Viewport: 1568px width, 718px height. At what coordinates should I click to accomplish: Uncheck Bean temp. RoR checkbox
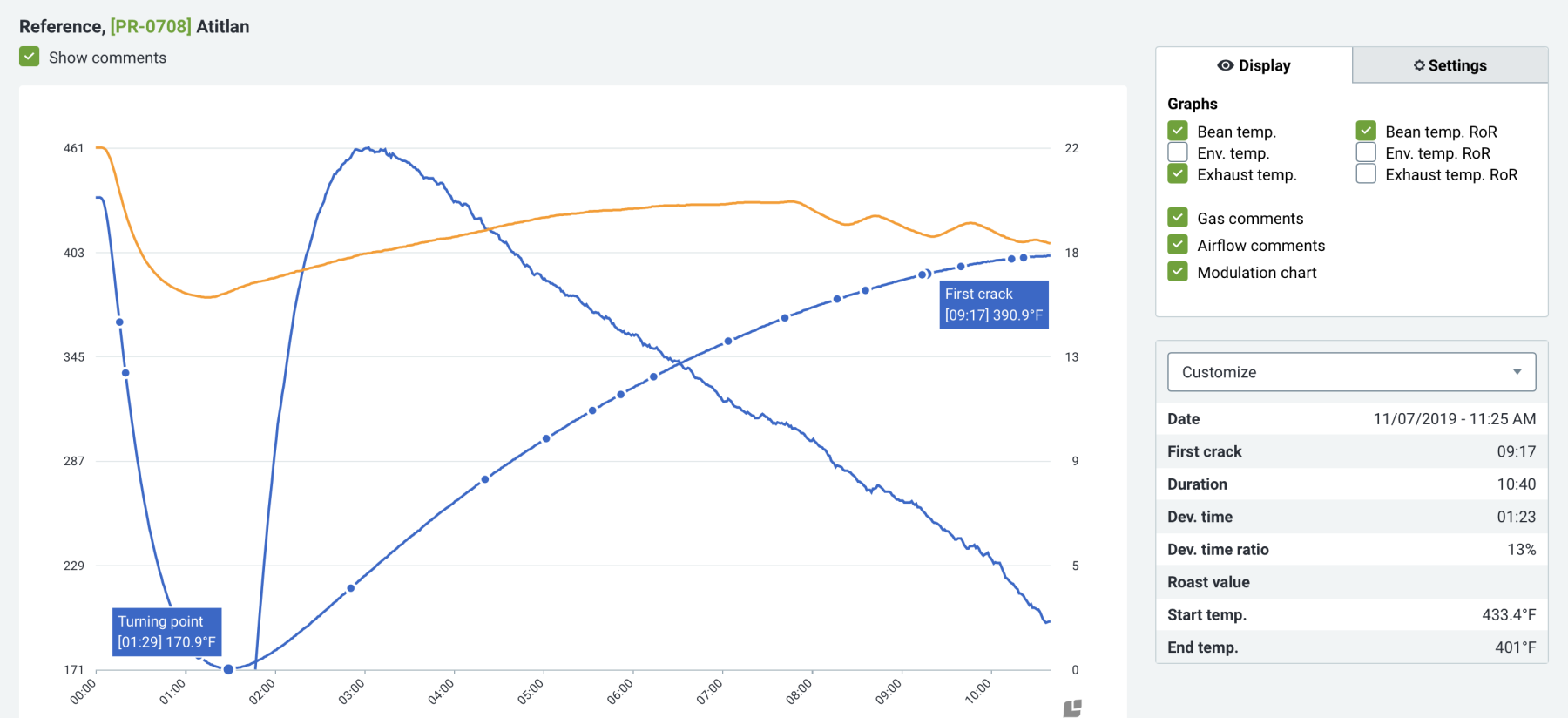(x=1366, y=131)
